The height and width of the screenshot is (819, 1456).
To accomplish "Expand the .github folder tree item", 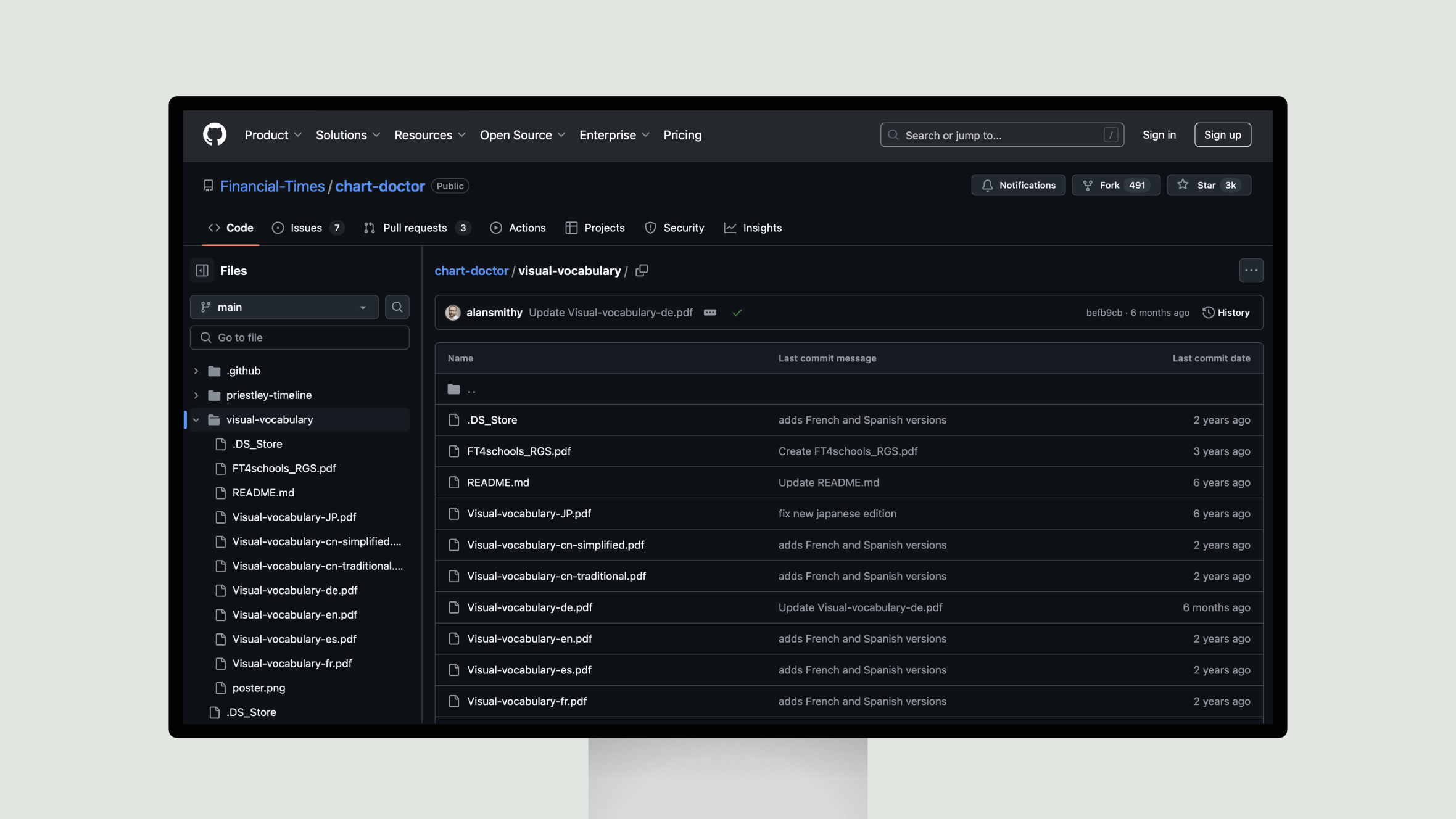I will [x=196, y=371].
